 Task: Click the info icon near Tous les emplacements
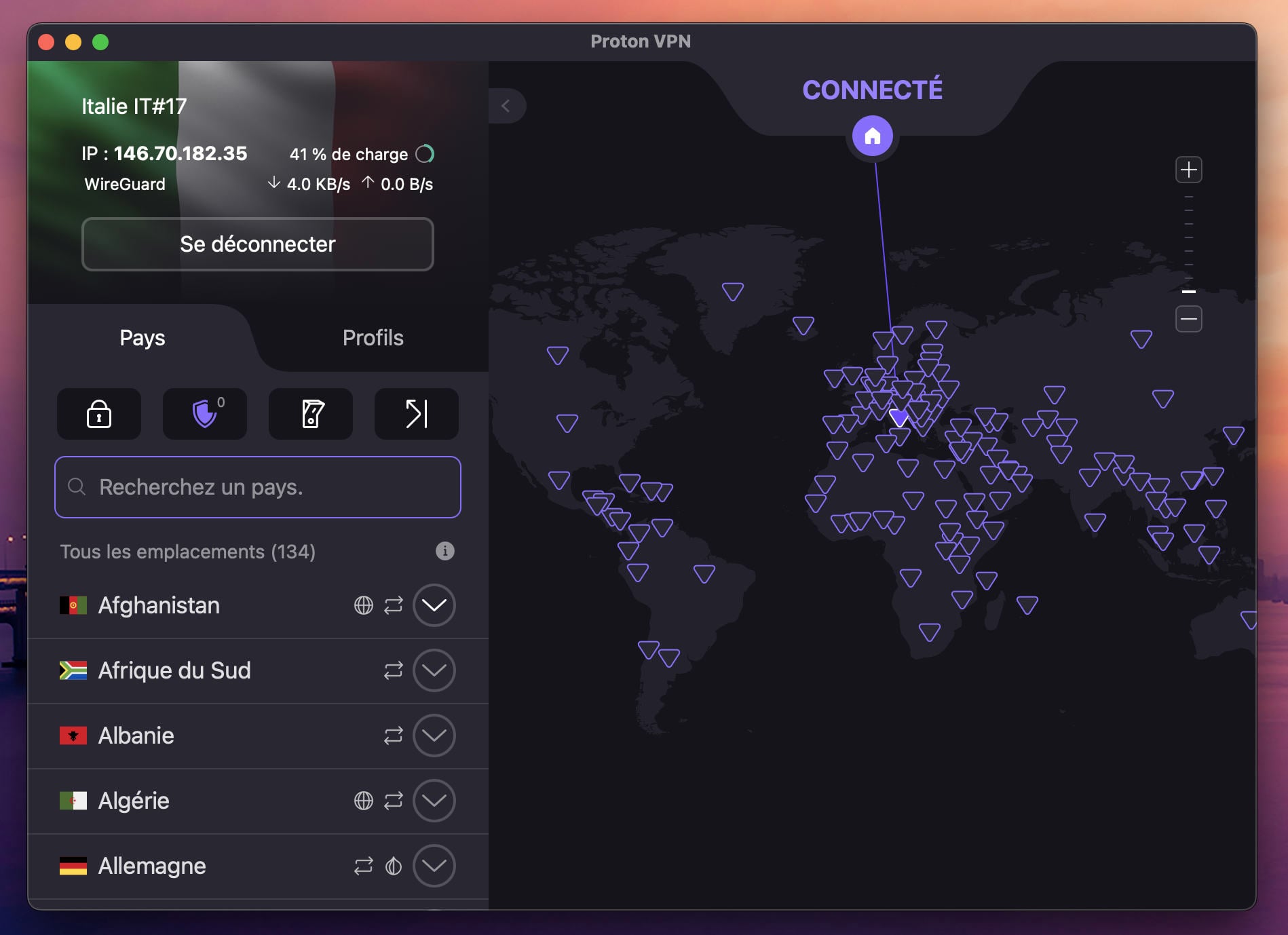(x=445, y=550)
